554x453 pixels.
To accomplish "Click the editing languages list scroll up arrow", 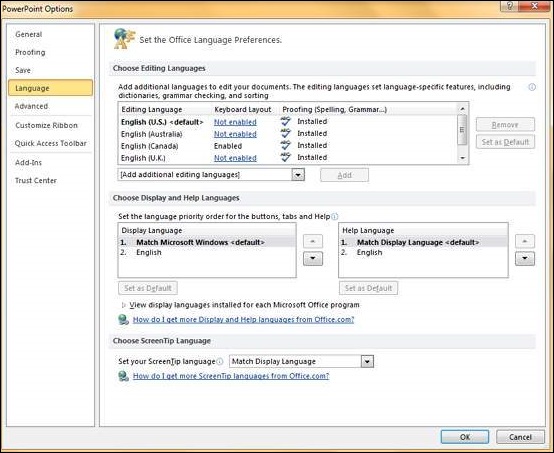I will click(x=462, y=108).
